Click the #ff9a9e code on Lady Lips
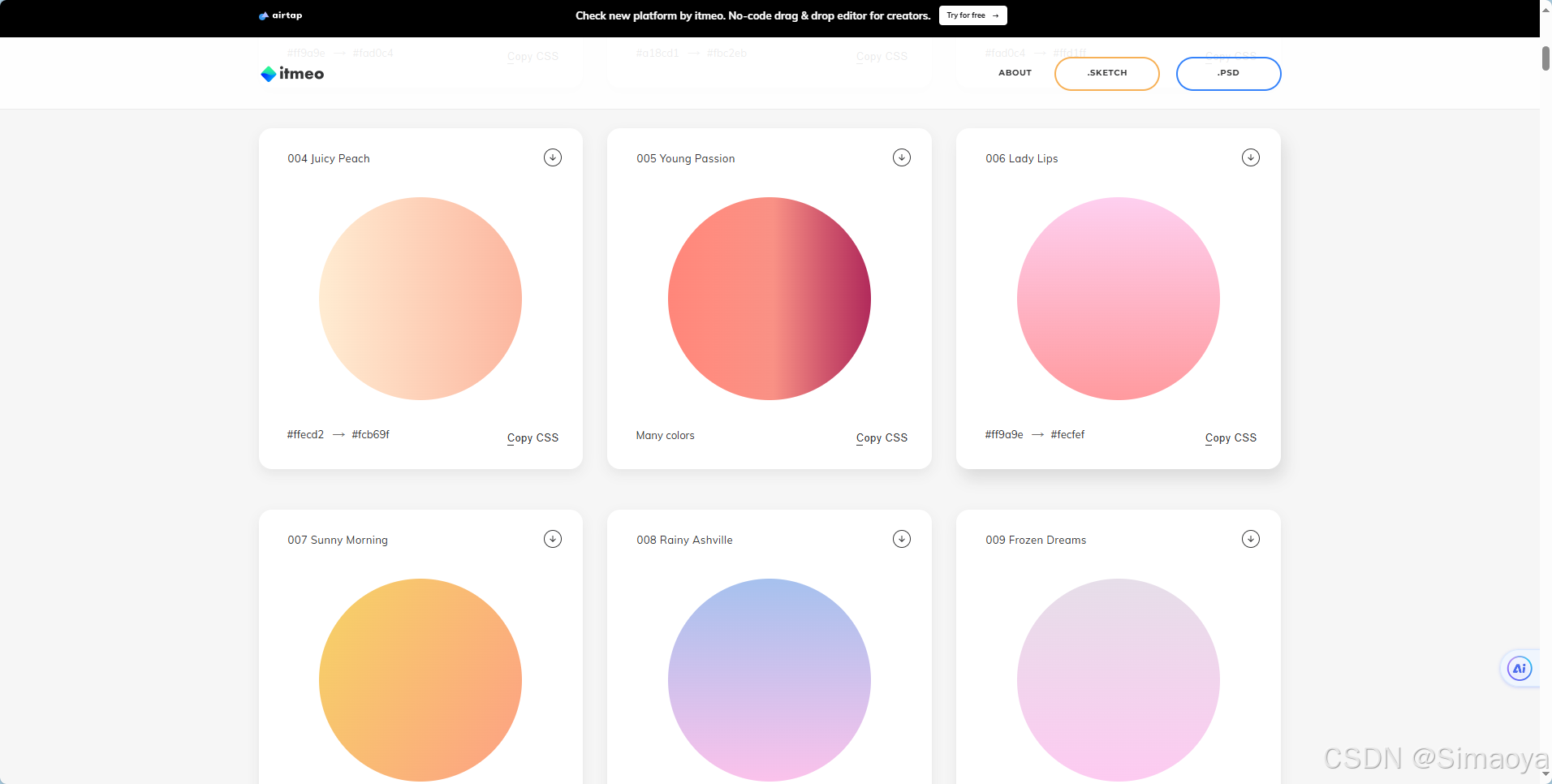This screenshot has width=1552, height=784. pos(1004,434)
